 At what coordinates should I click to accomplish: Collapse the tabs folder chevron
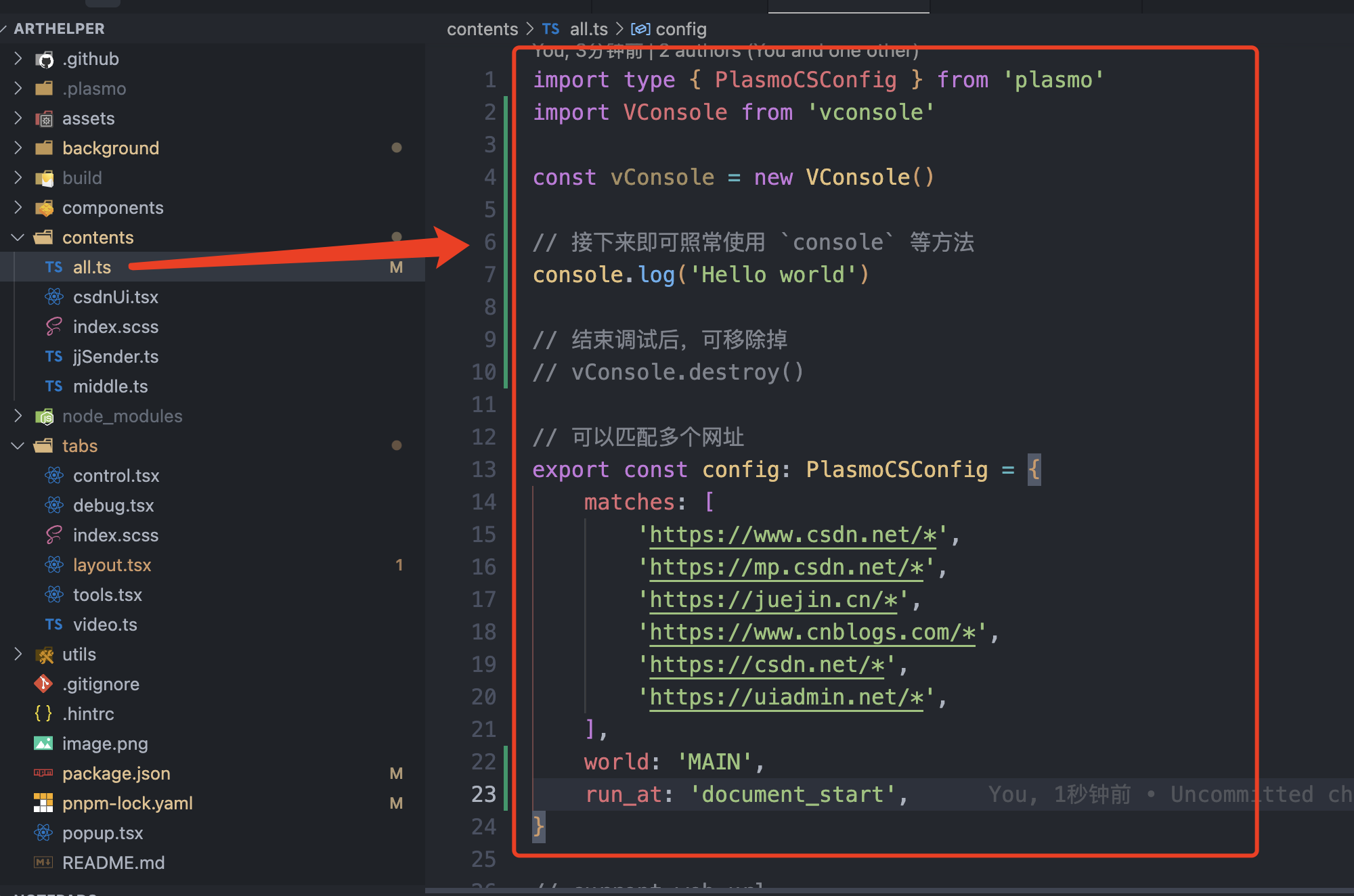pyautogui.click(x=18, y=446)
